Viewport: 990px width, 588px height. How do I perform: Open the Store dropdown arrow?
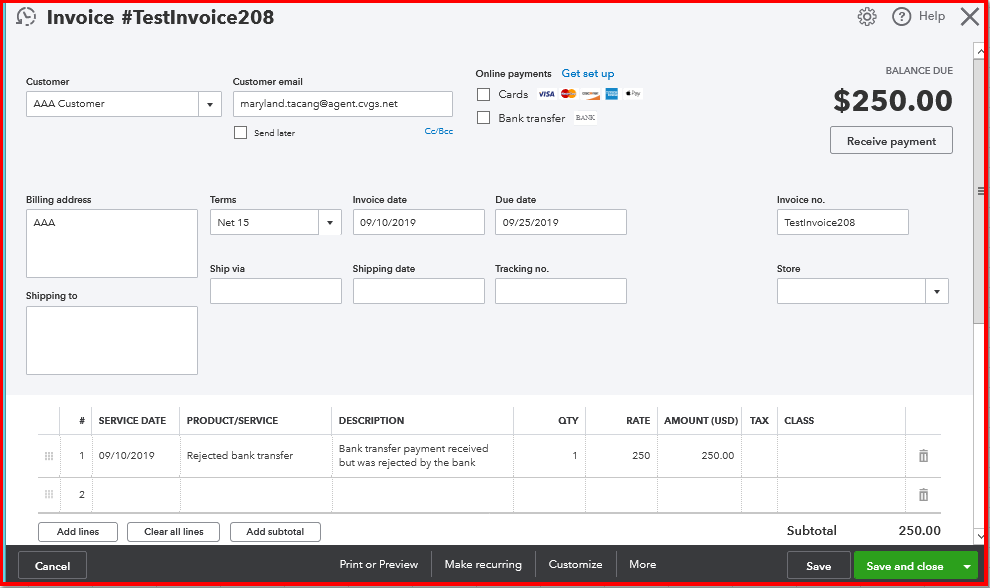pos(937,291)
